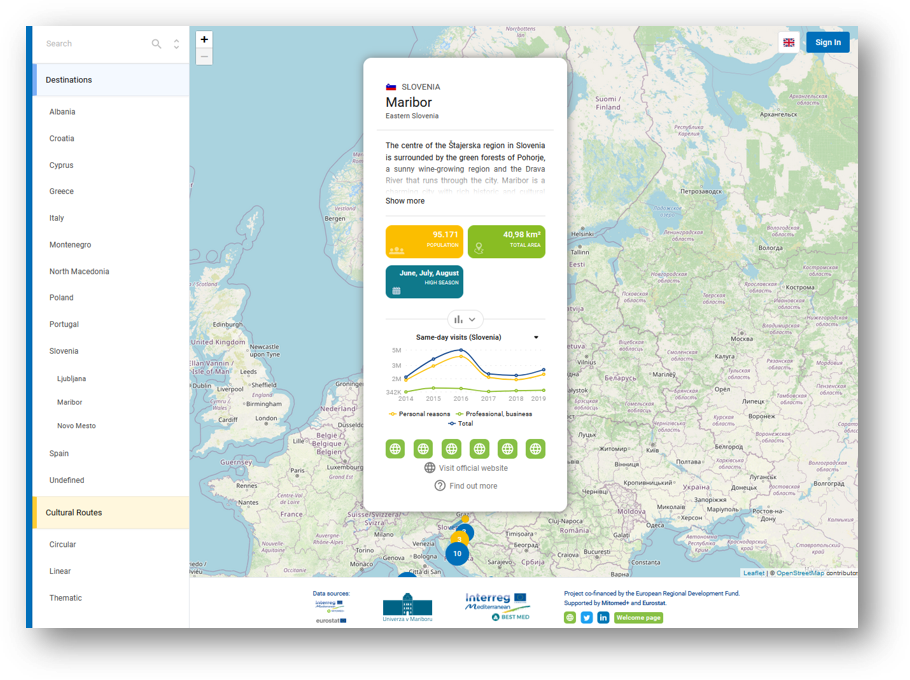Toggle Professional, business legend series
This screenshot has width=910, height=680.
coord(494,414)
